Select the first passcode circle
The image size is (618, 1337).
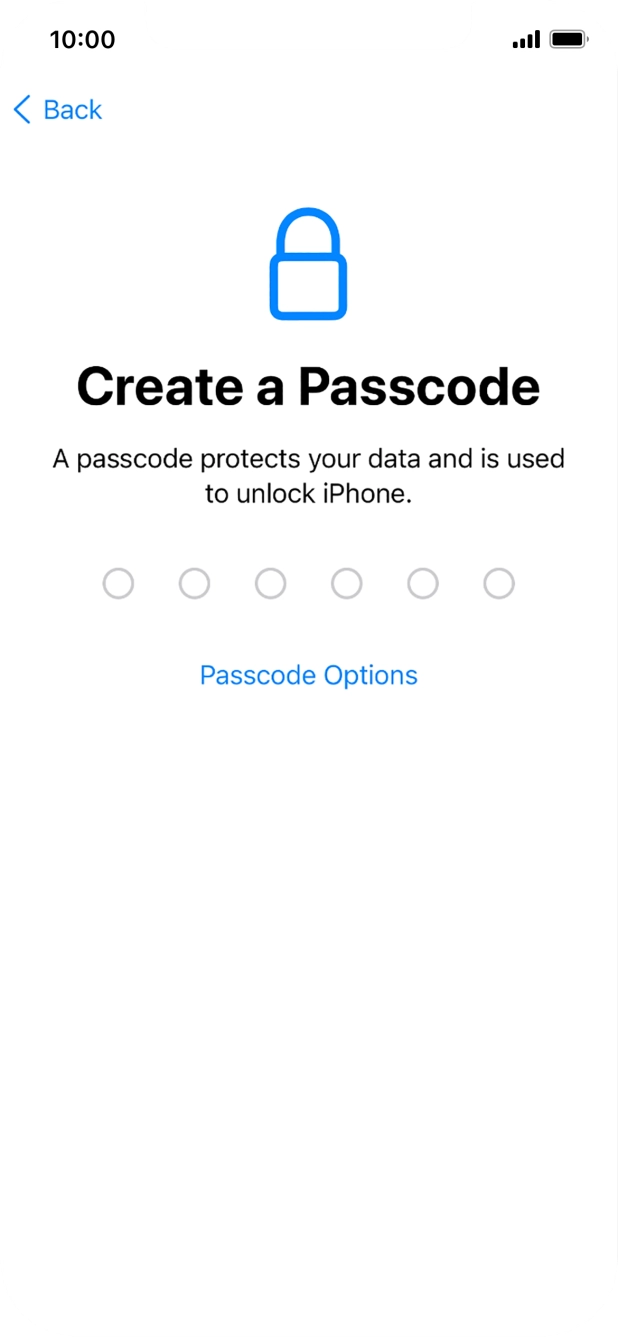point(118,583)
